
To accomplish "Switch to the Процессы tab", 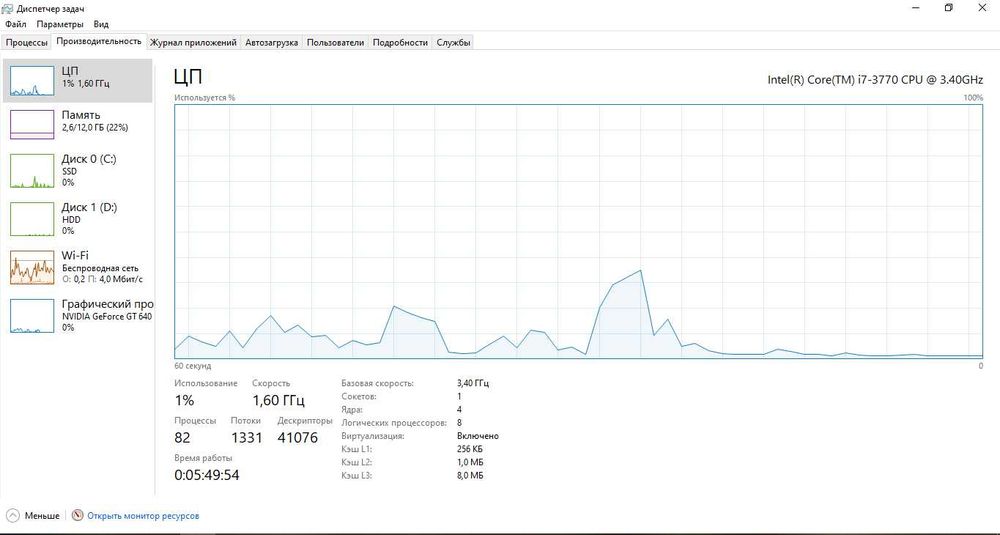I will pos(26,43).
